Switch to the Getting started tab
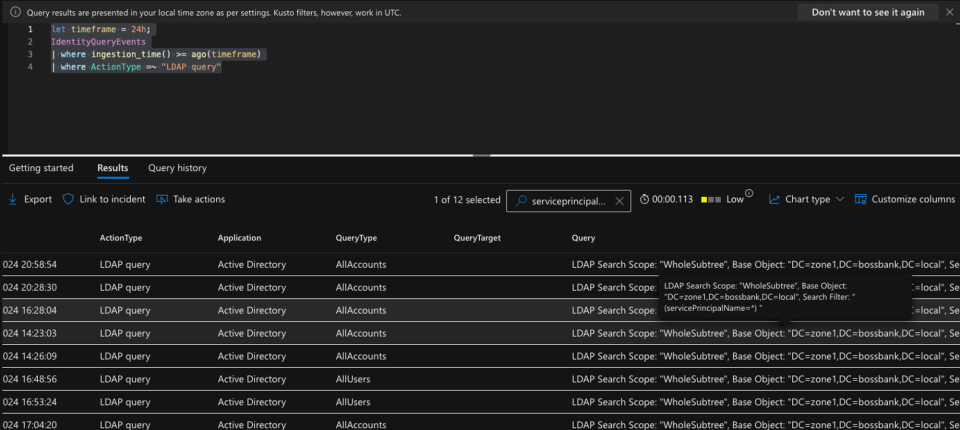 (x=41, y=168)
